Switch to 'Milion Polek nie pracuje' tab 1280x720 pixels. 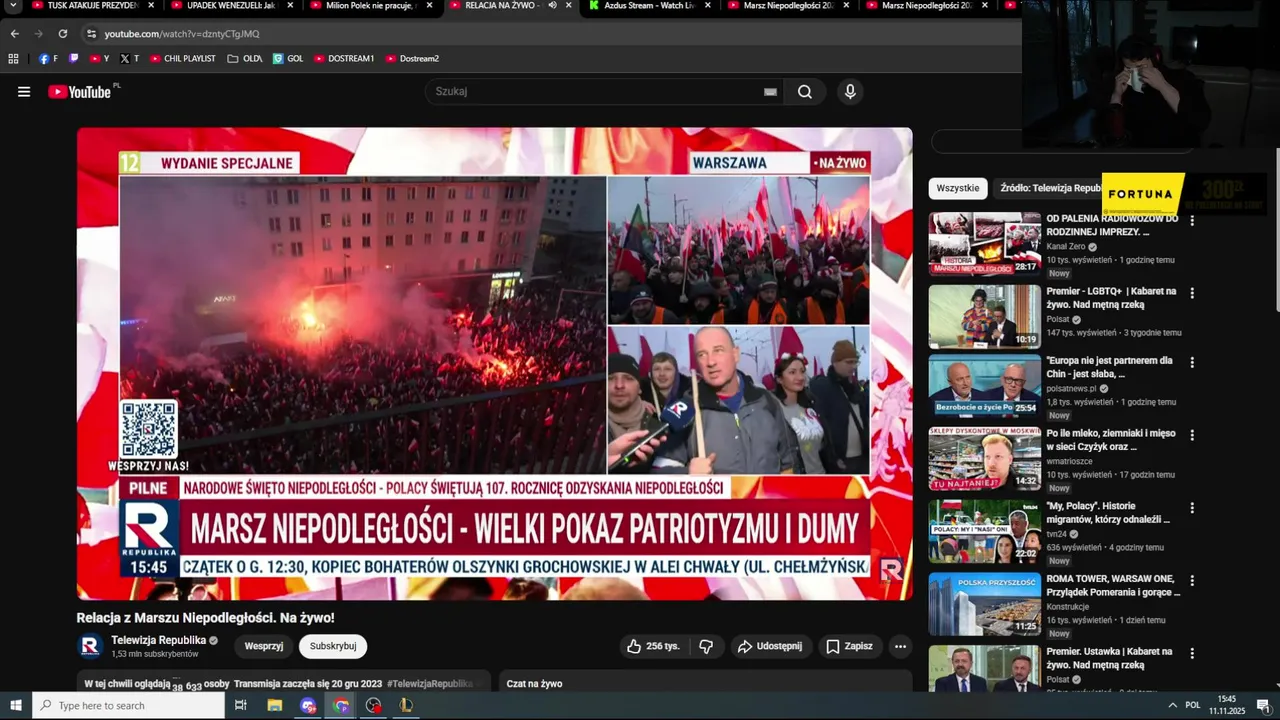click(x=370, y=6)
